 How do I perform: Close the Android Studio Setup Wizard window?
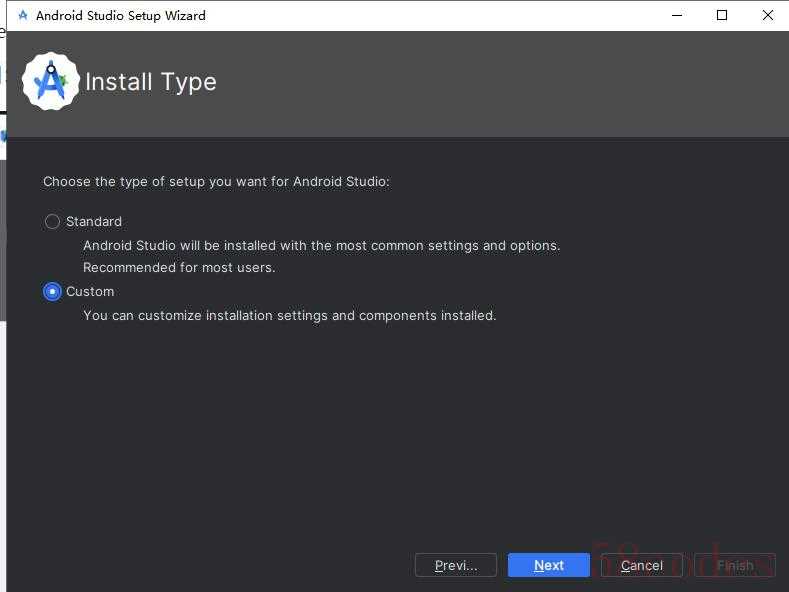click(768, 16)
